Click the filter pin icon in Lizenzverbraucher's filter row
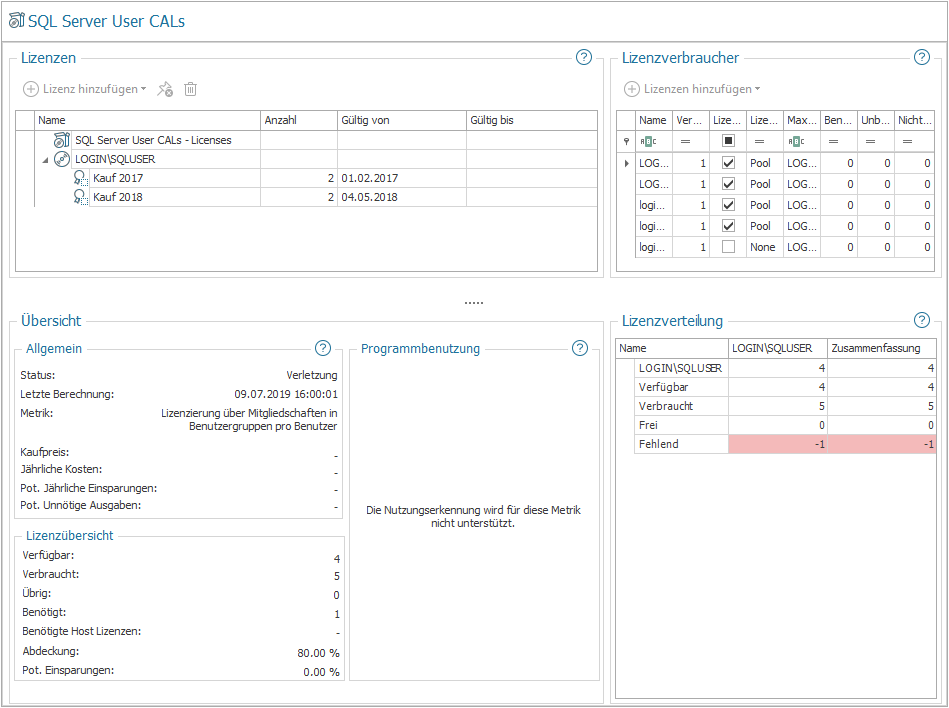 tap(626, 142)
